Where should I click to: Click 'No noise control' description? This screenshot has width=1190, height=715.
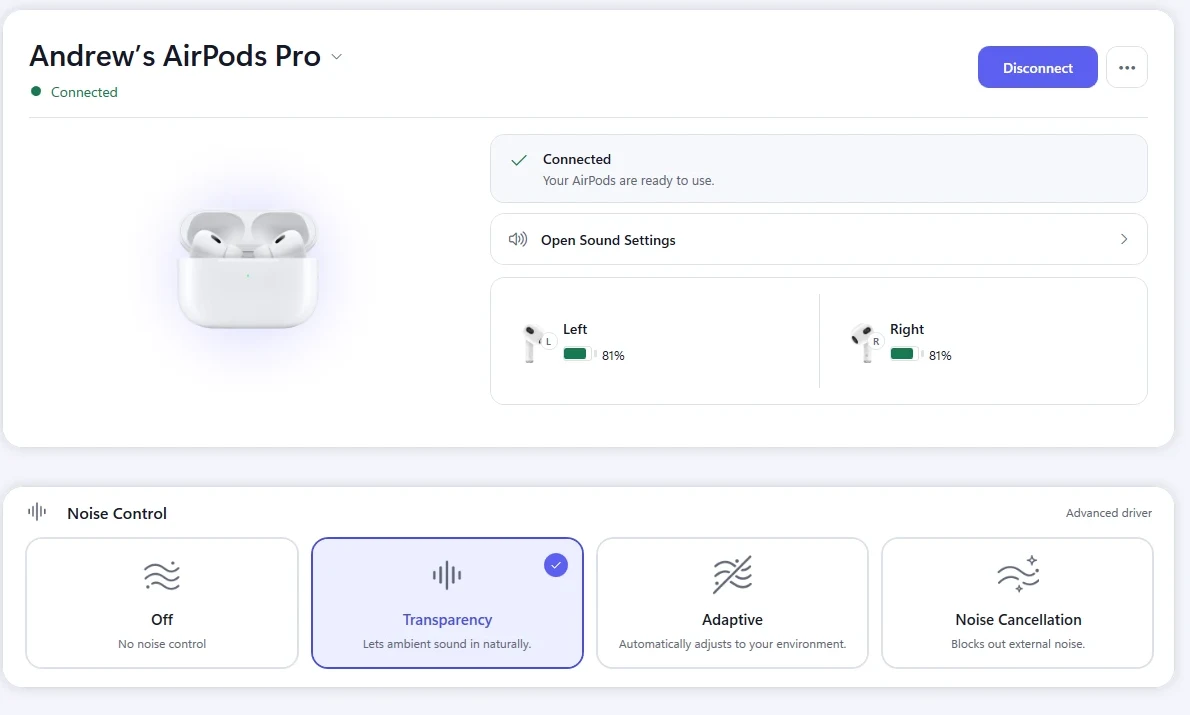coord(162,644)
